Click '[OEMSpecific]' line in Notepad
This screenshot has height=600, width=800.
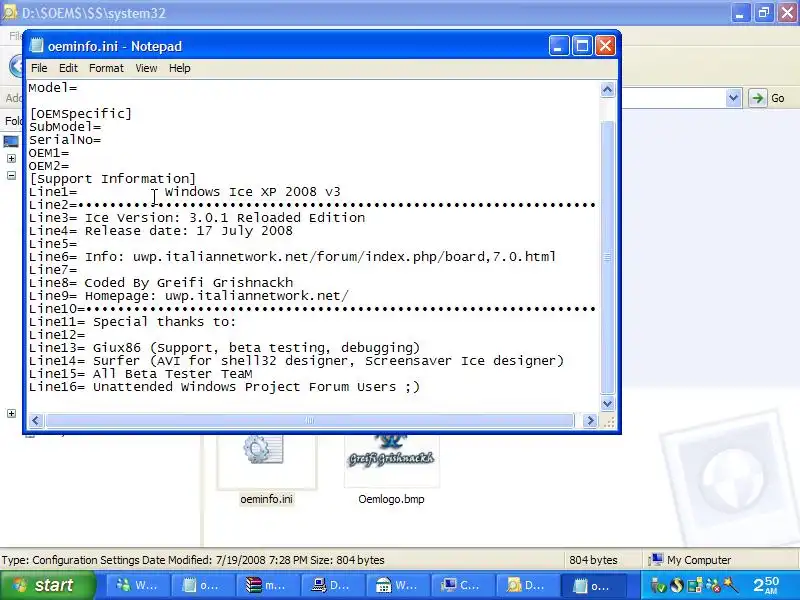click(x=81, y=113)
